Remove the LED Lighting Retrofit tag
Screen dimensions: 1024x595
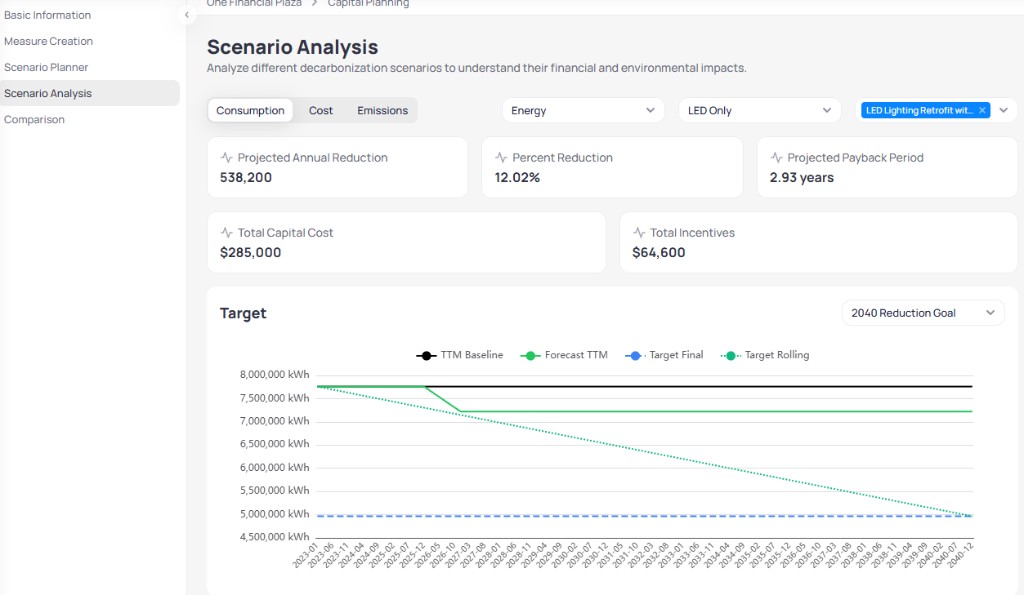(982, 110)
